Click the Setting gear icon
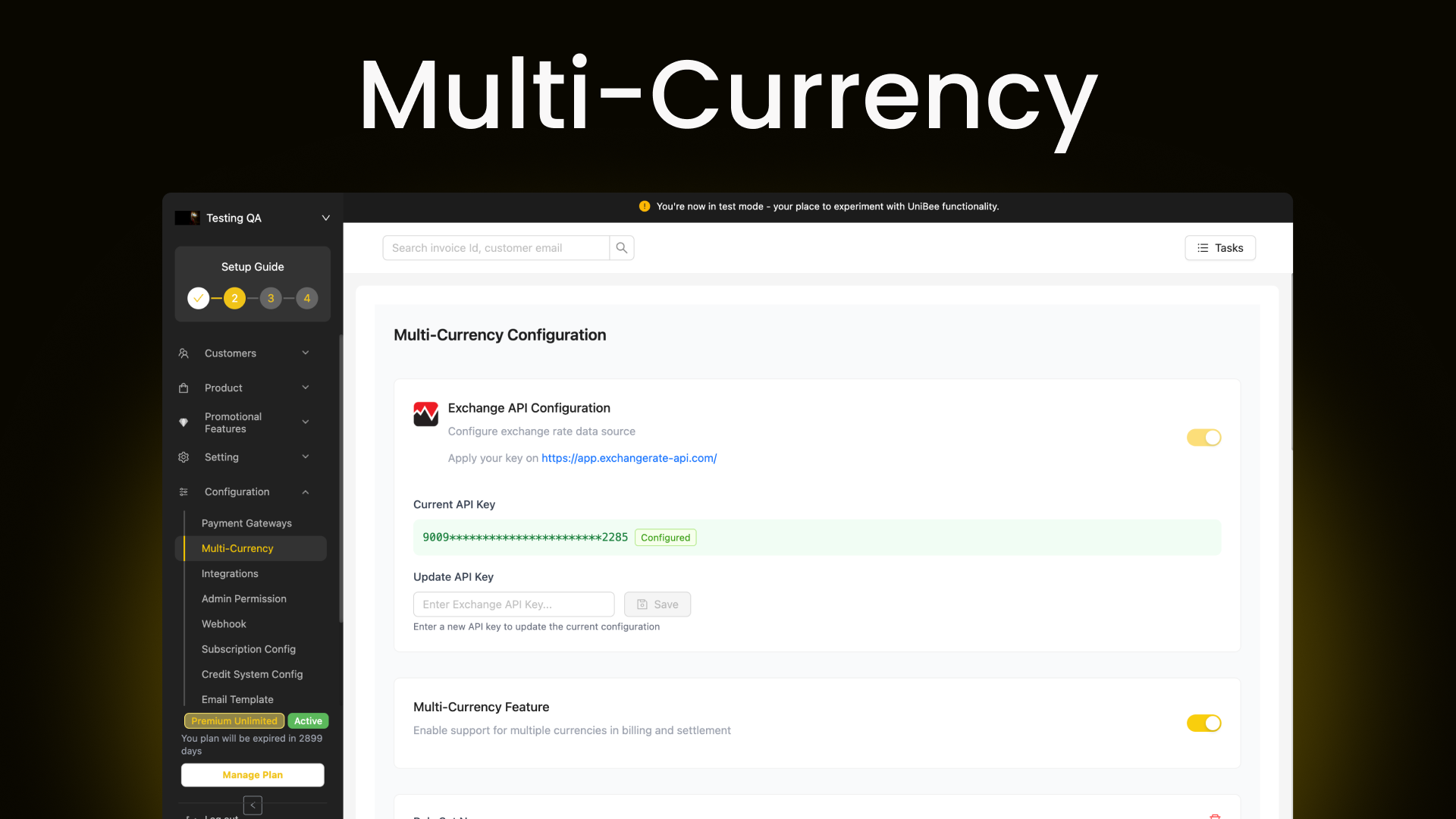1456x819 pixels. coord(184,457)
